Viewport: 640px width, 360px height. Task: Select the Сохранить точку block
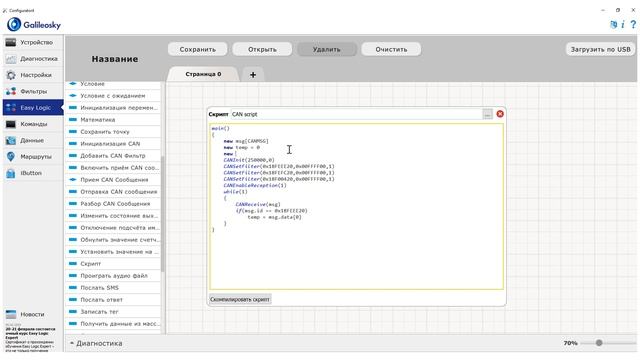[x=113, y=132]
